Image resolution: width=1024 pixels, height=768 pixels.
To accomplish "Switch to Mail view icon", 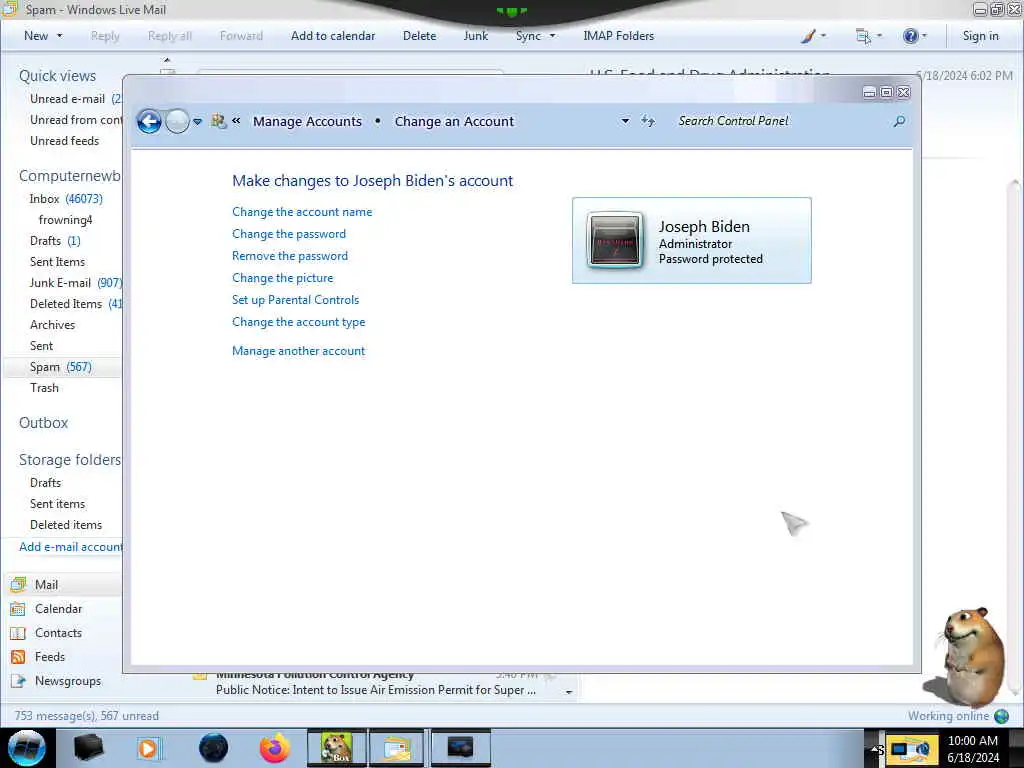I will click(x=18, y=584).
